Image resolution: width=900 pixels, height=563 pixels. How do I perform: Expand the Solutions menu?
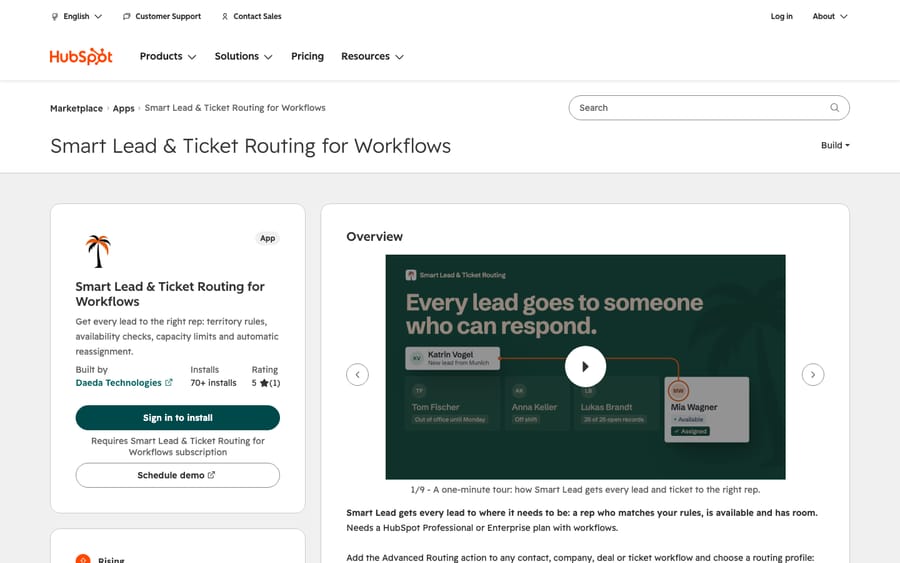[x=243, y=56]
